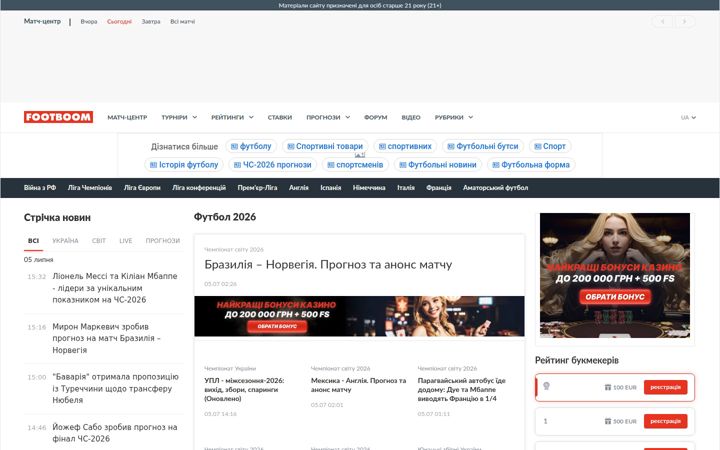Click реєстрація button for 500 EUR bookmaker
This screenshot has height=450, width=720.
tap(665, 421)
